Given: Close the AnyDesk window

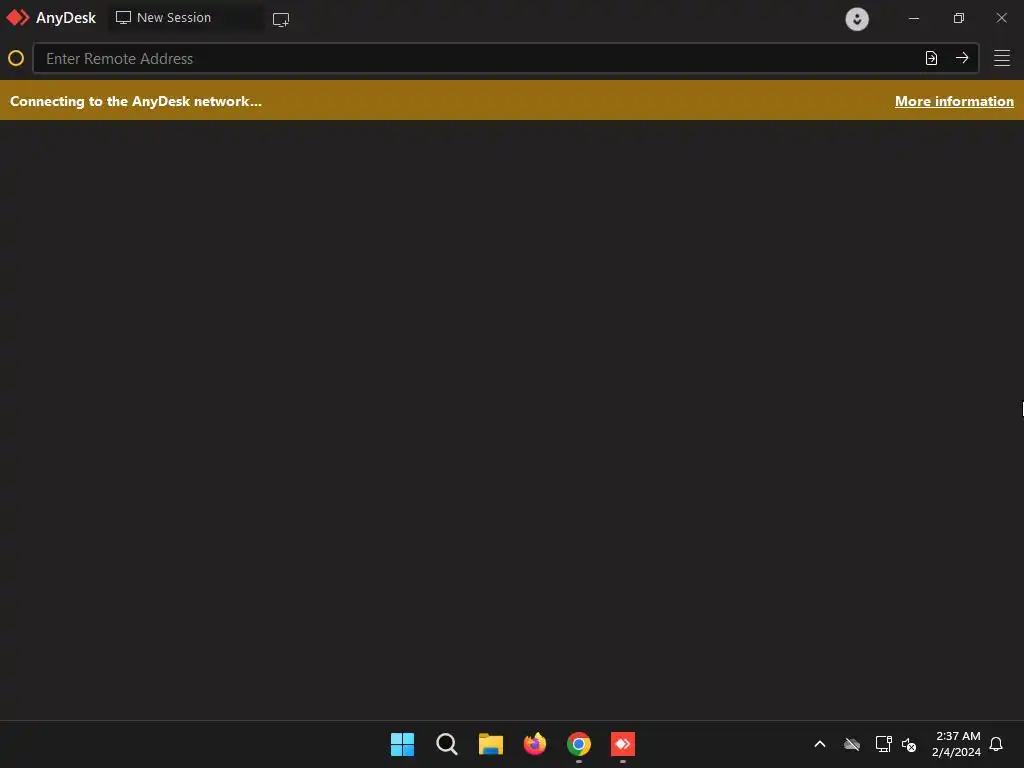Looking at the screenshot, I should pos(1002,18).
